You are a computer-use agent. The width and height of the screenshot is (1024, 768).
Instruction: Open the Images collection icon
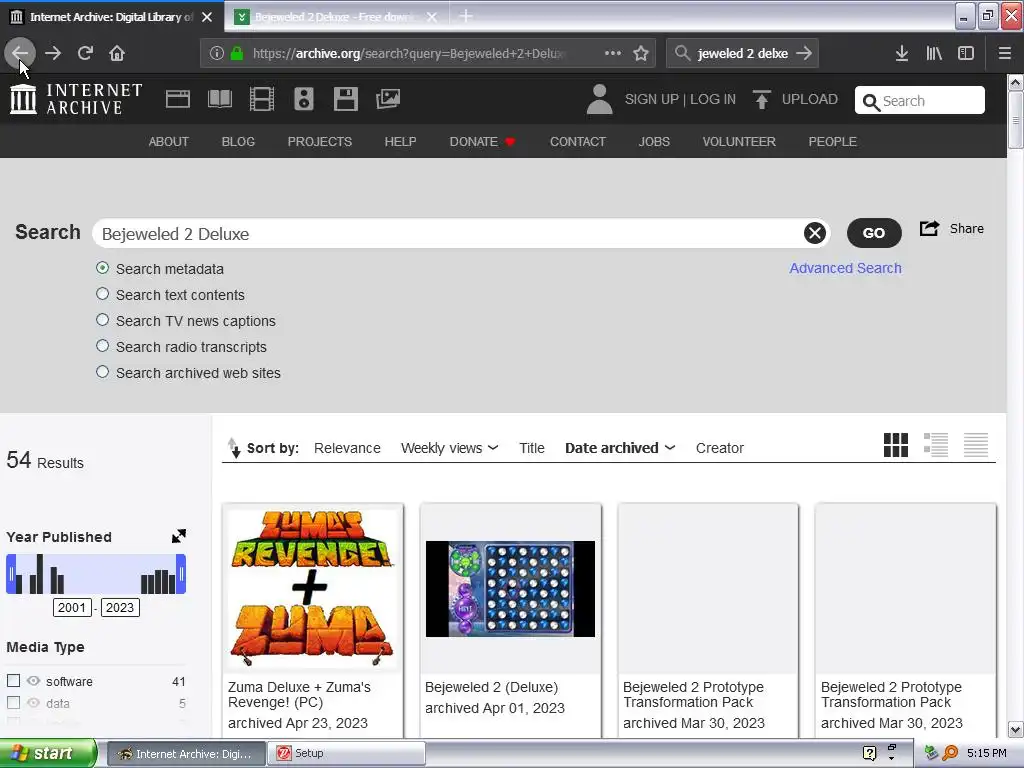click(x=388, y=99)
